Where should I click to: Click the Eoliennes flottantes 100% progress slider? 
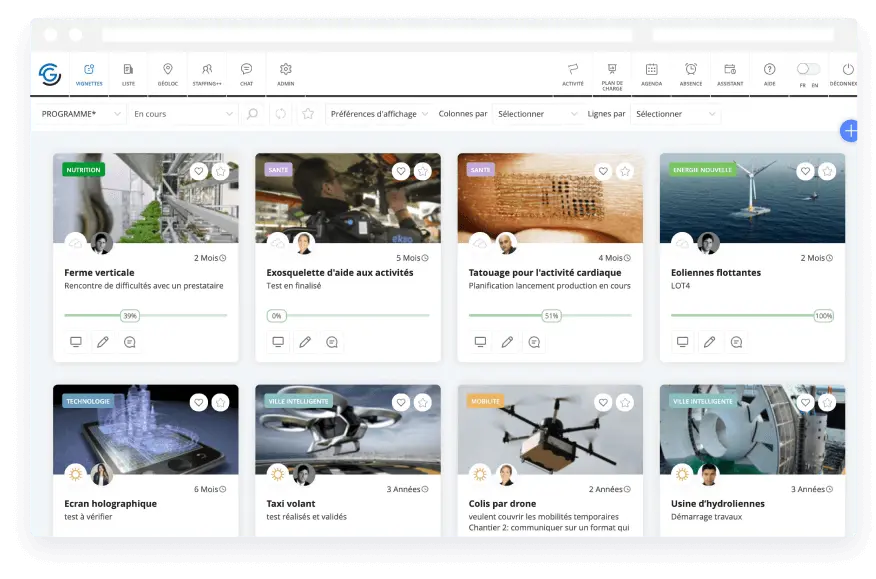point(823,316)
